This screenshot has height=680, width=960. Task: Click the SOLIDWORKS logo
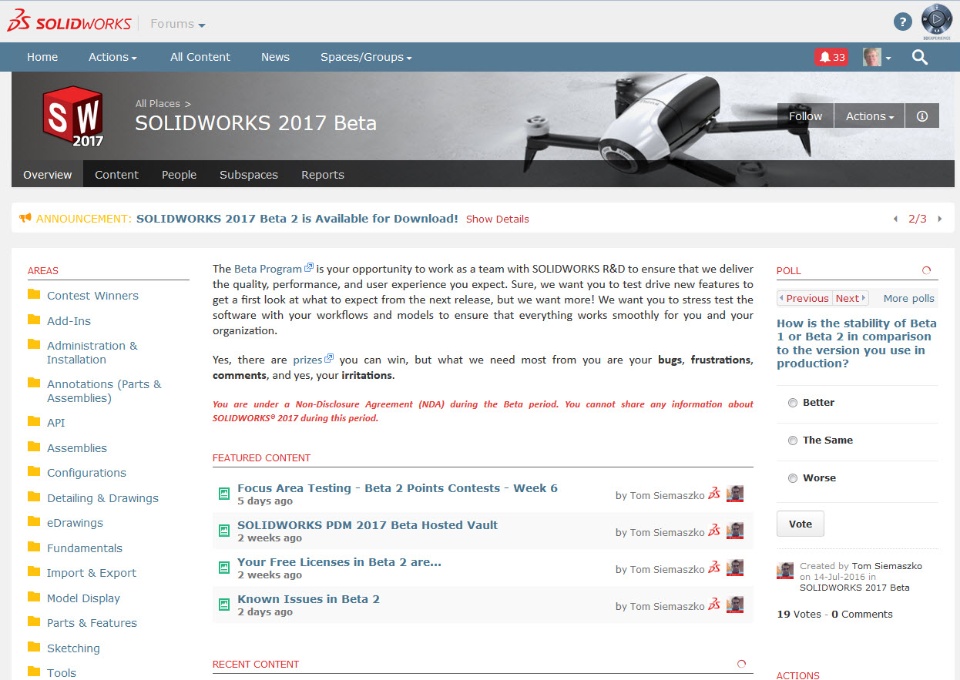69,21
